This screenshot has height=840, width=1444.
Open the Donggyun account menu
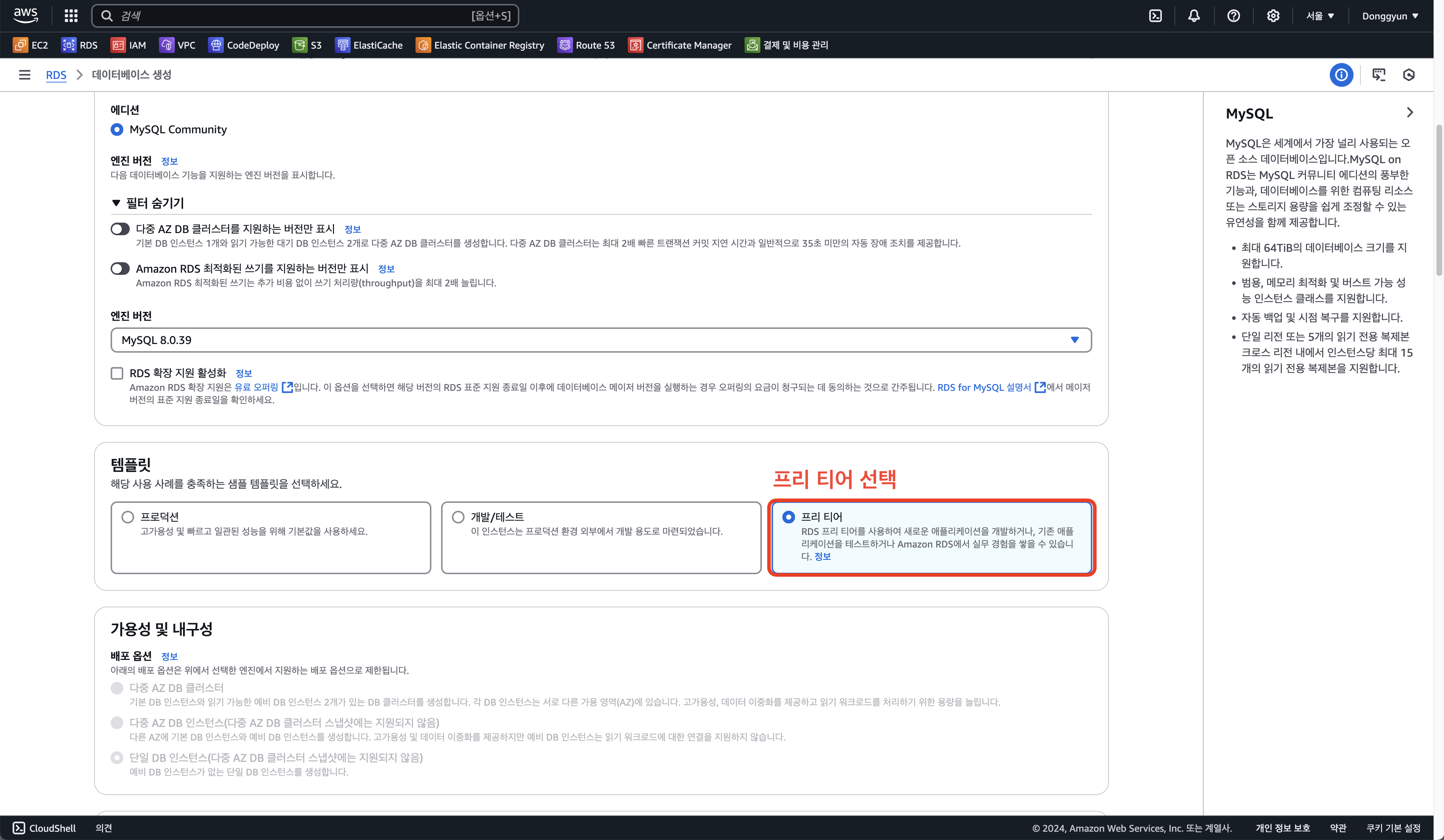tap(1390, 16)
